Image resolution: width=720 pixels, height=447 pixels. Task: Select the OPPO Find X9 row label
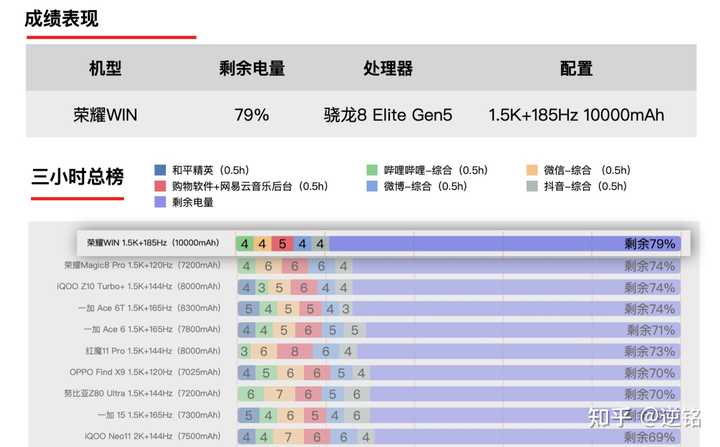[145, 372]
